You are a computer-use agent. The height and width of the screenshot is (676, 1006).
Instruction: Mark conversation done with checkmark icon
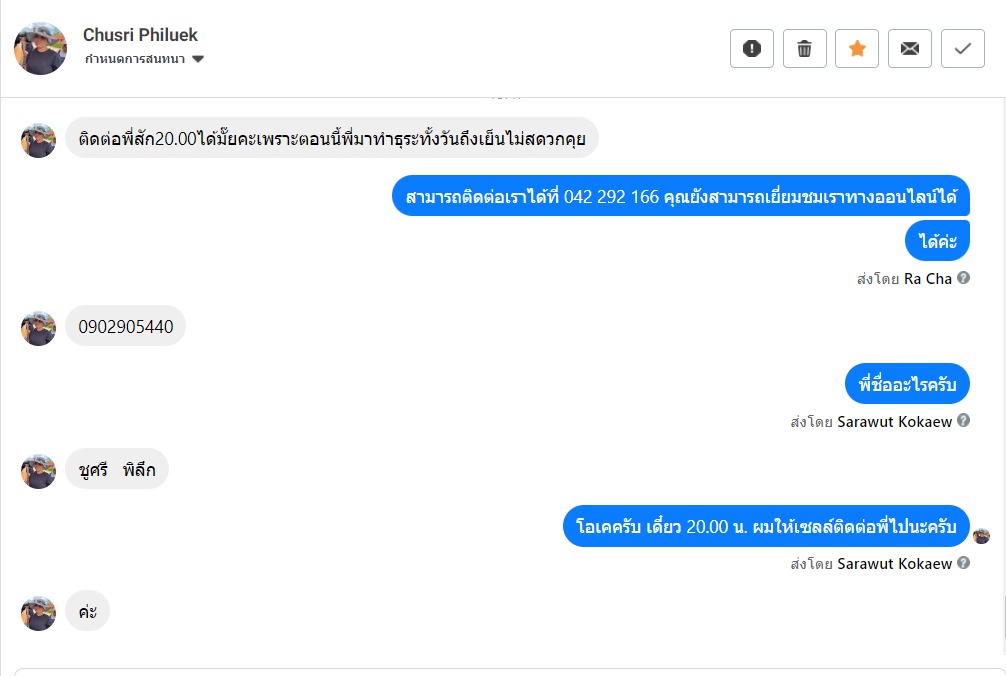(963, 48)
